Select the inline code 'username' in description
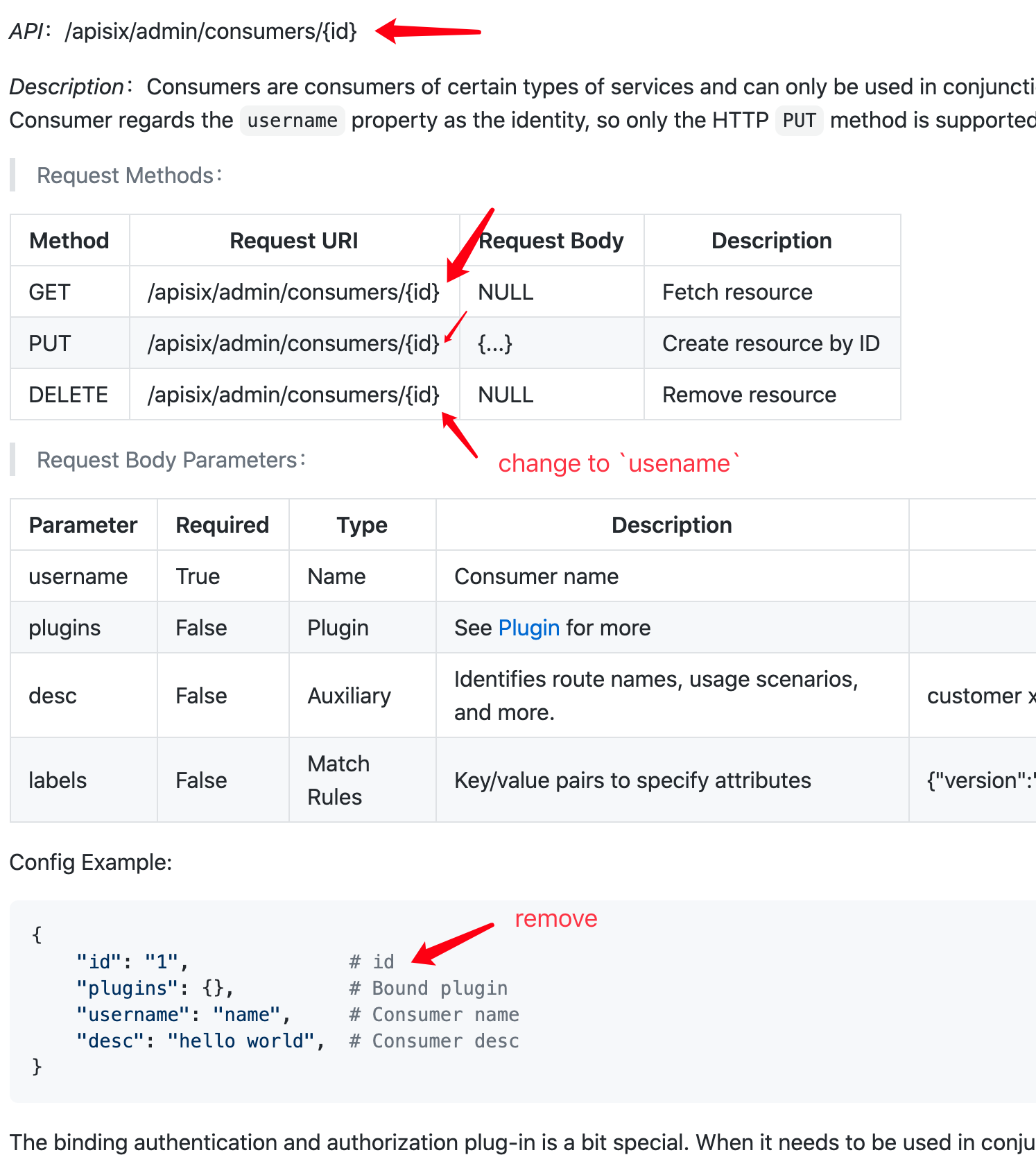Screen dimensions: 1036x1164 coord(293,121)
